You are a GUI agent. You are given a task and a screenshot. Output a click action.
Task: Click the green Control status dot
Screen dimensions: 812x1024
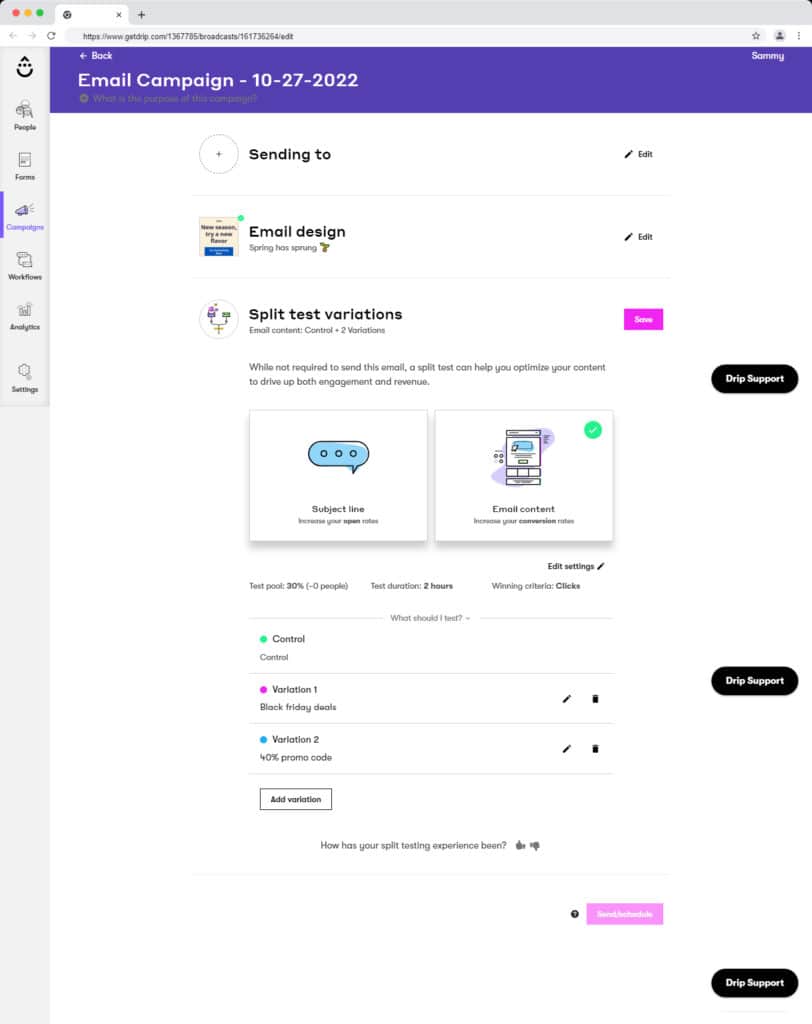click(262, 638)
